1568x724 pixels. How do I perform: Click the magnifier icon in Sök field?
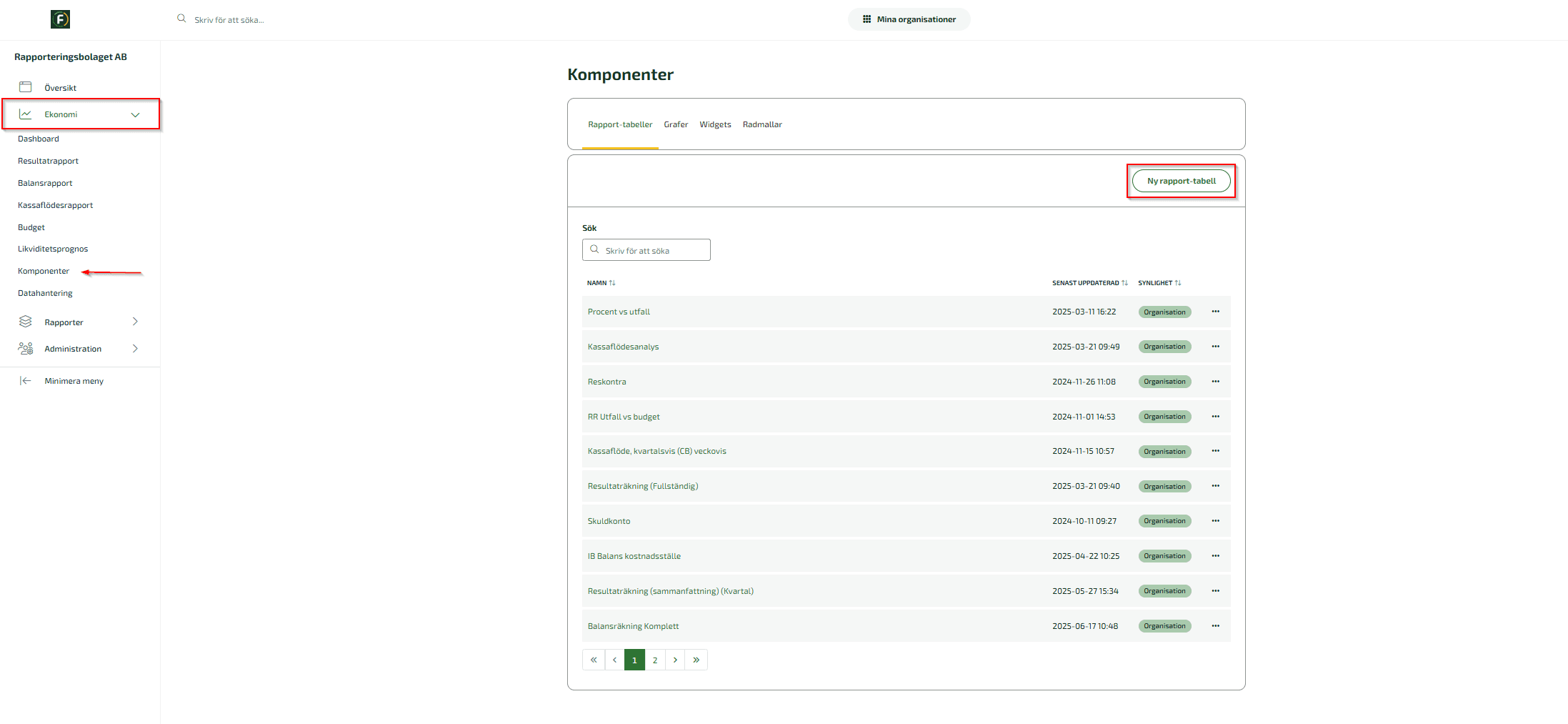tap(594, 250)
